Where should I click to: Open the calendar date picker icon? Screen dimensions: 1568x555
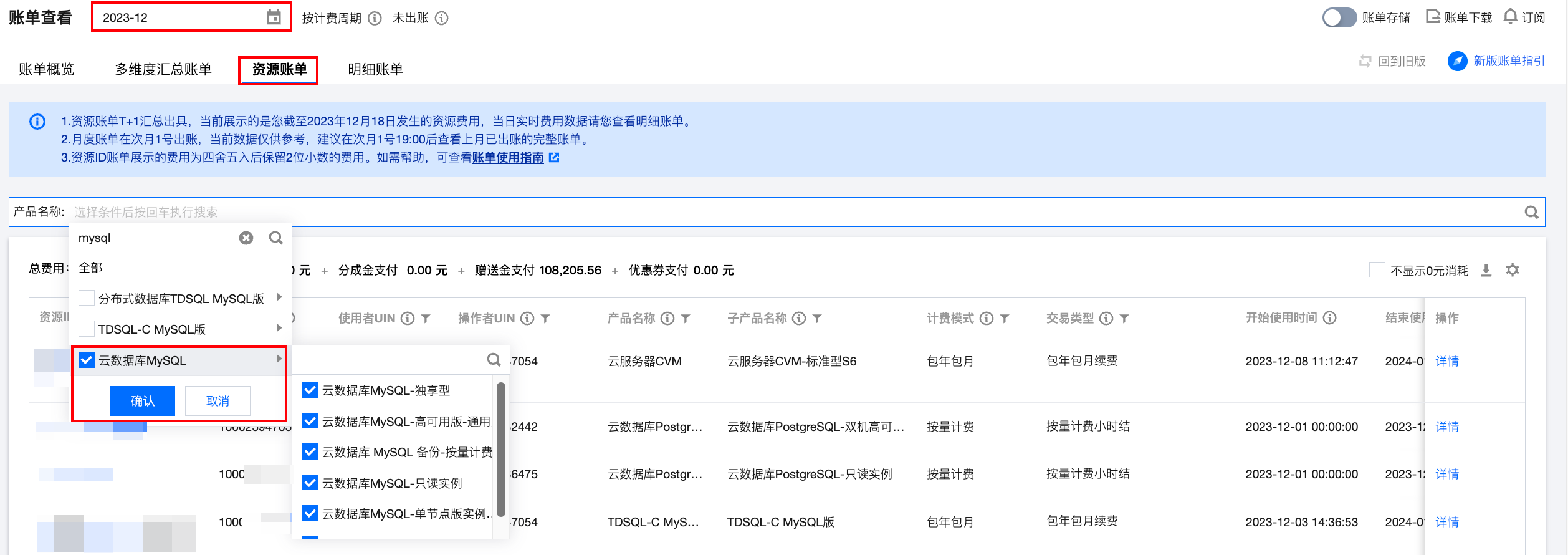click(x=274, y=17)
